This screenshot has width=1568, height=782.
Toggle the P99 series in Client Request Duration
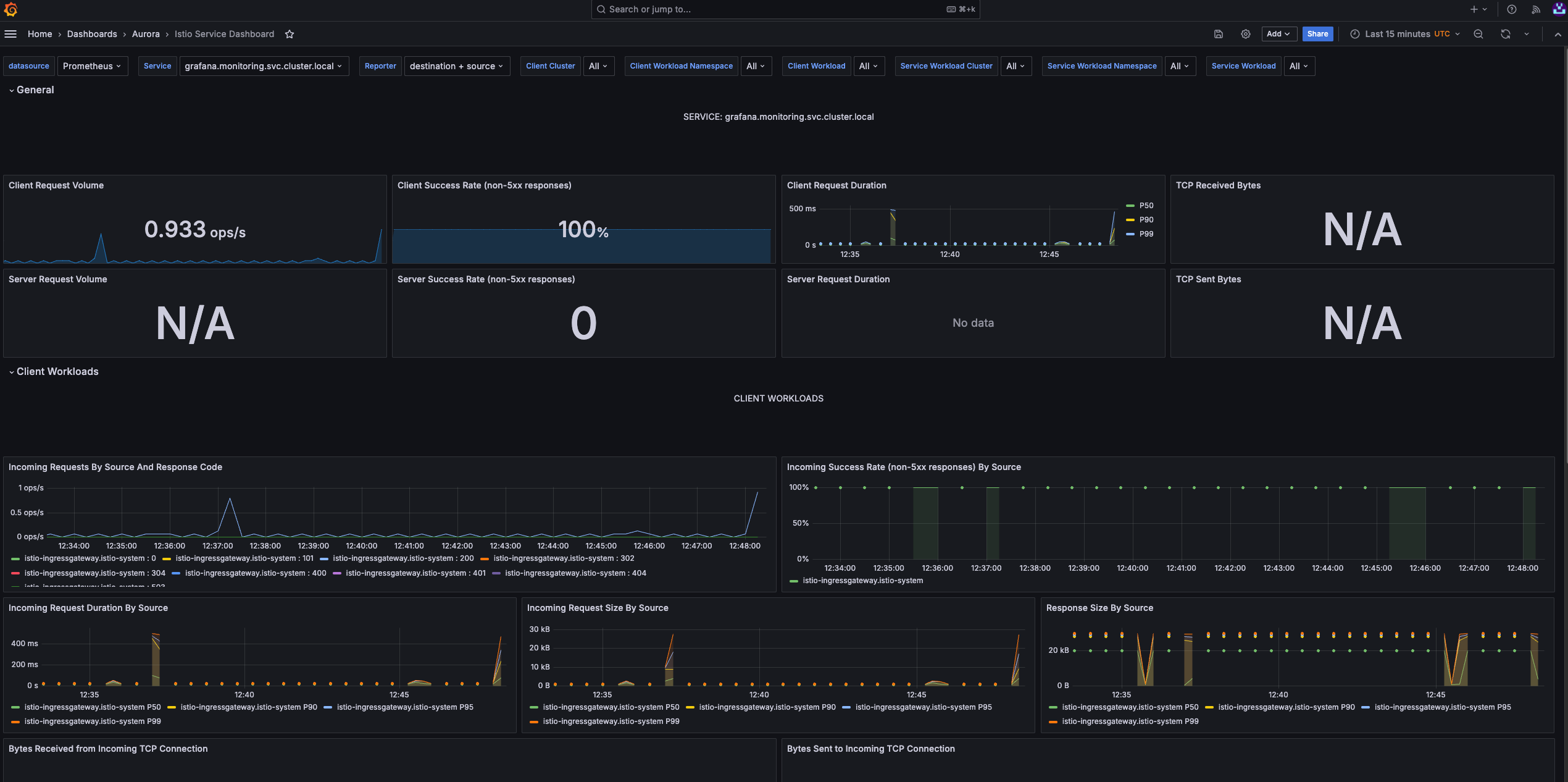pos(1146,234)
